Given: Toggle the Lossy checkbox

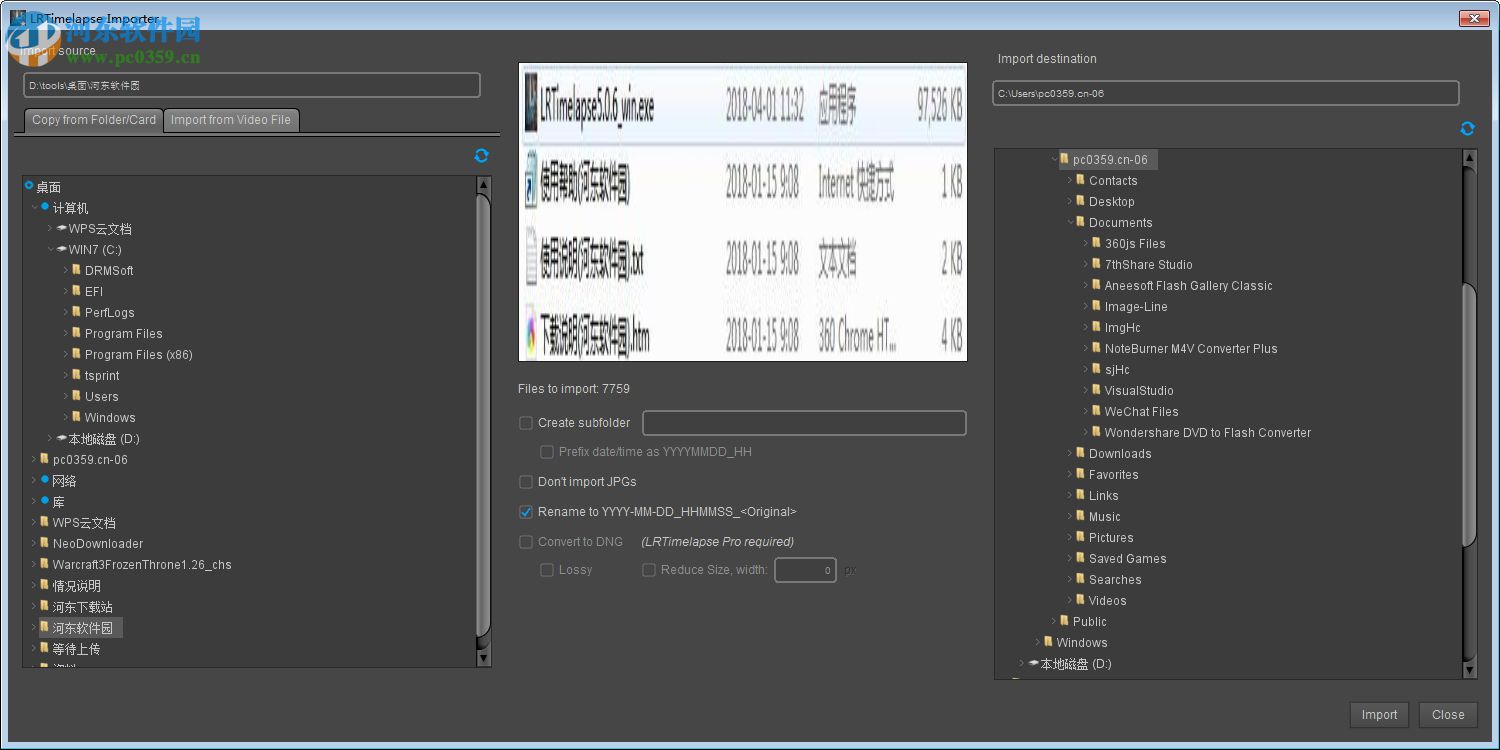Looking at the screenshot, I should [547, 570].
